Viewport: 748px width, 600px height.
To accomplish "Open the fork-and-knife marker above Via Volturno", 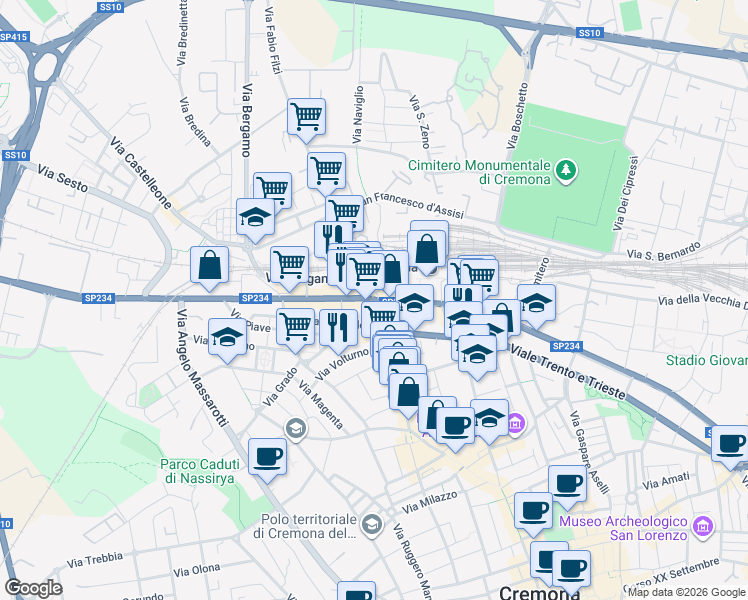I will coord(338,328).
